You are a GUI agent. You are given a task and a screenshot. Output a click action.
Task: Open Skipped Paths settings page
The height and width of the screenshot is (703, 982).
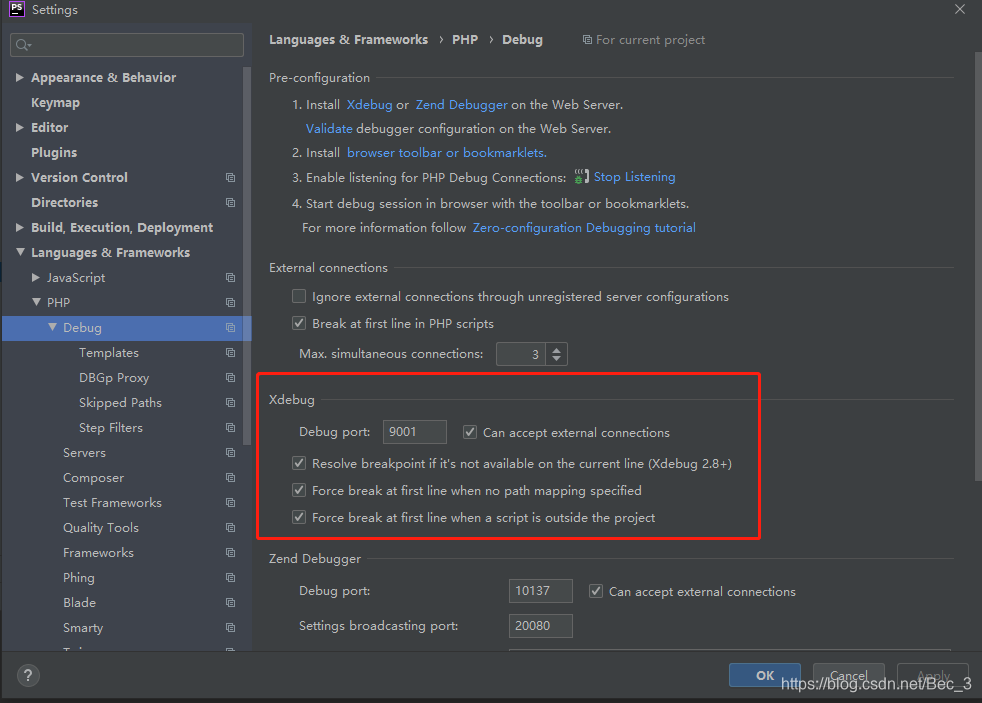click(x=120, y=403)
